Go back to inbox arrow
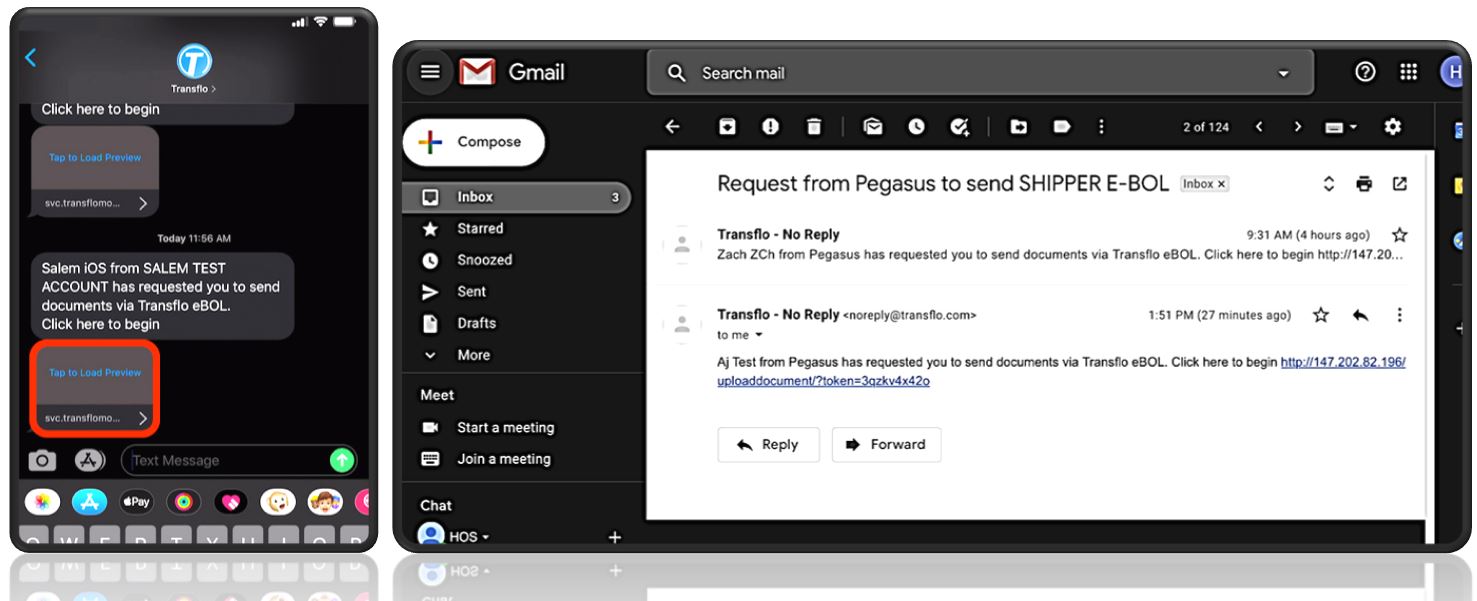1477x601 pixels. click(672, 127)
